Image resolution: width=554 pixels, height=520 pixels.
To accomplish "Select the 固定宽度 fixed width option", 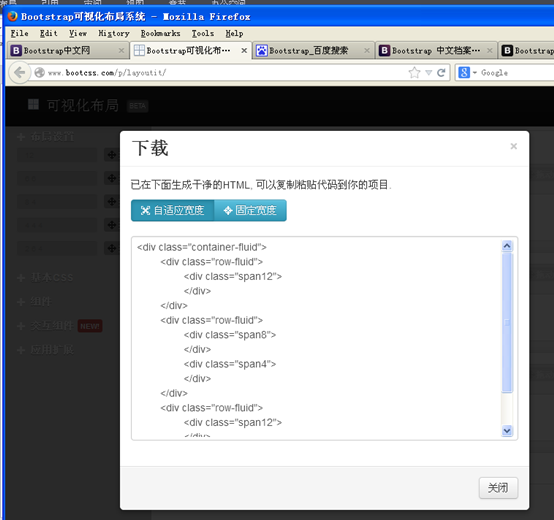I will coord(250,211).
